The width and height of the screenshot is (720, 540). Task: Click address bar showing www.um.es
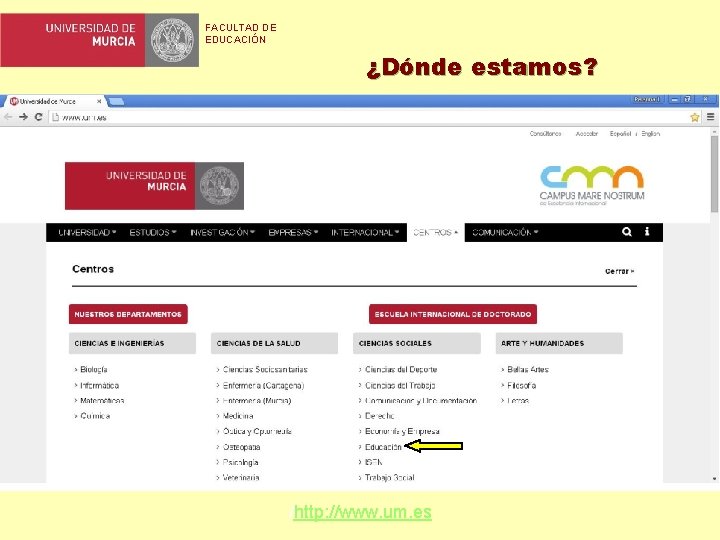tap(367, 118)
